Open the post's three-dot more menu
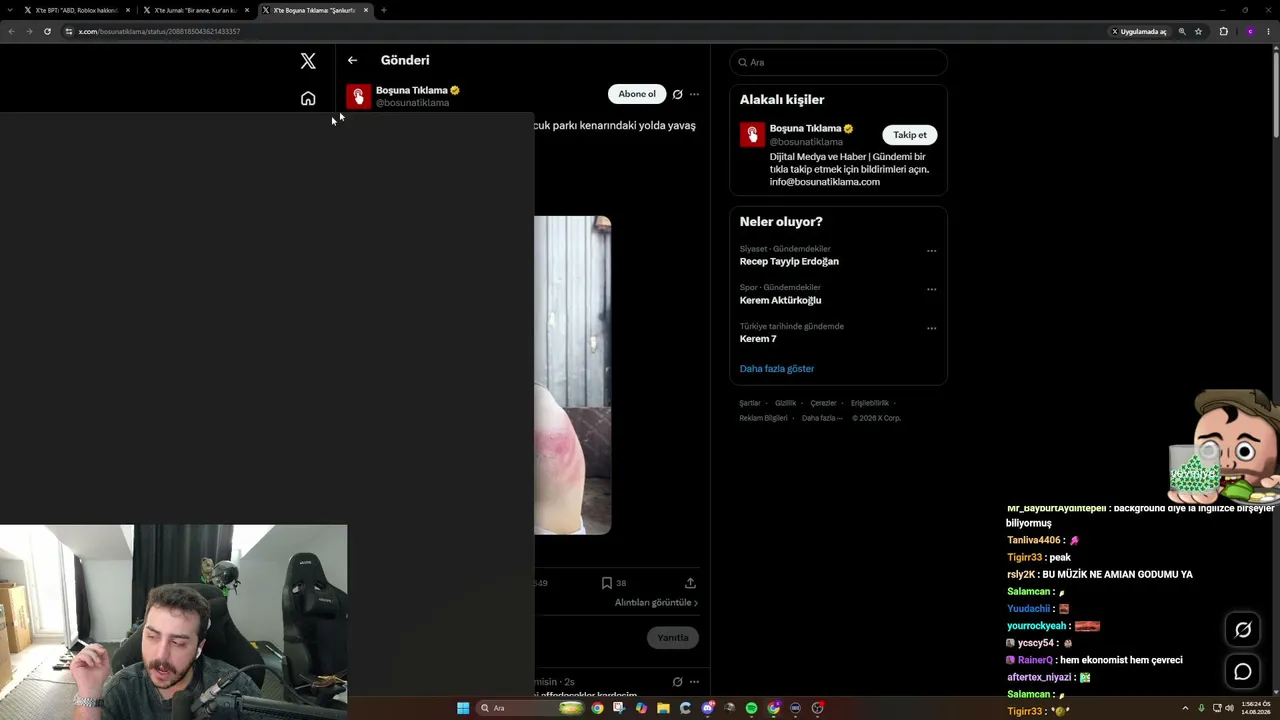 (x=694, y=94)
